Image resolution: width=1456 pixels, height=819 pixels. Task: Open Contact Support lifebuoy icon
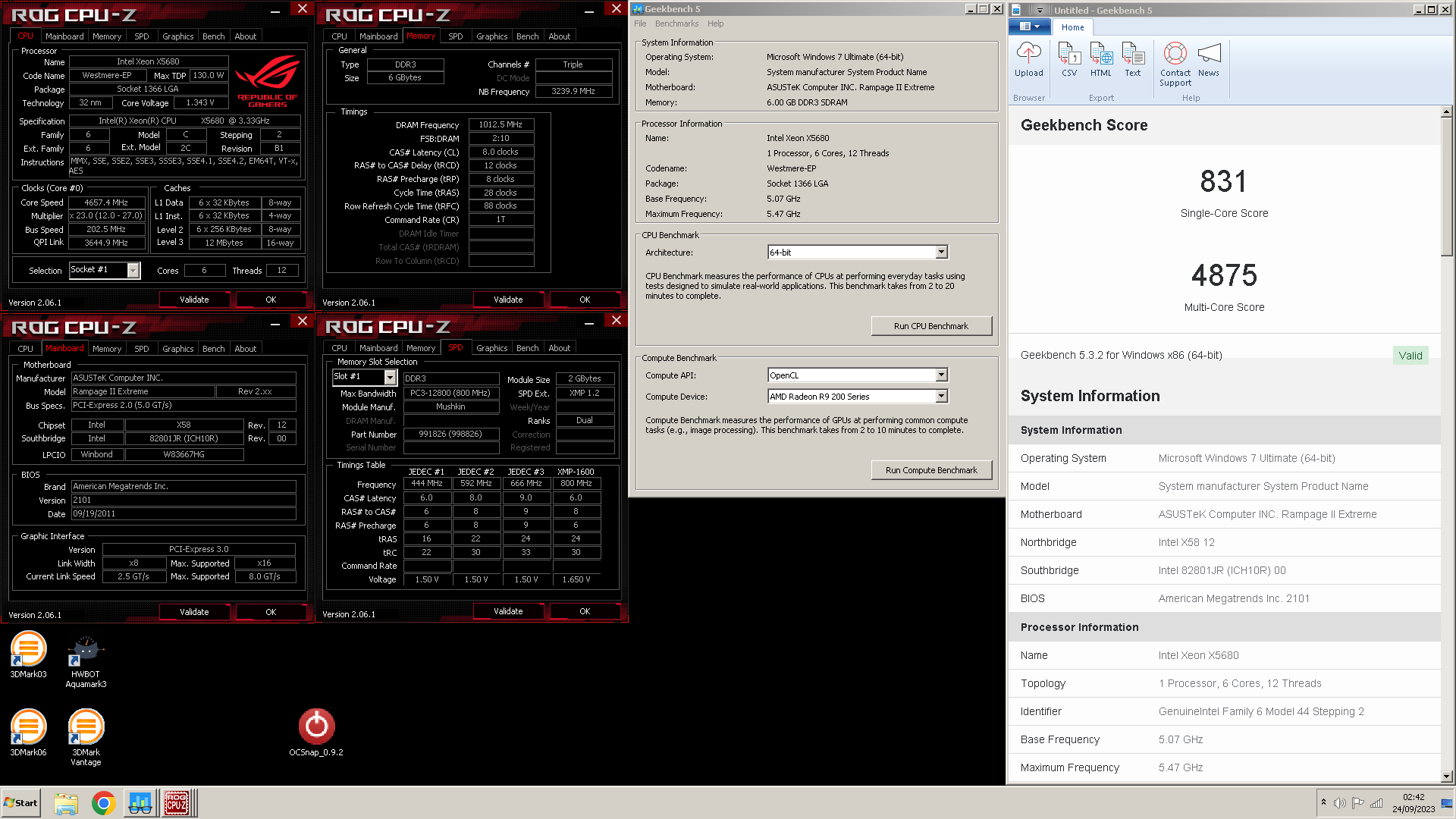pyautogui.click(x=1175, y=53)
